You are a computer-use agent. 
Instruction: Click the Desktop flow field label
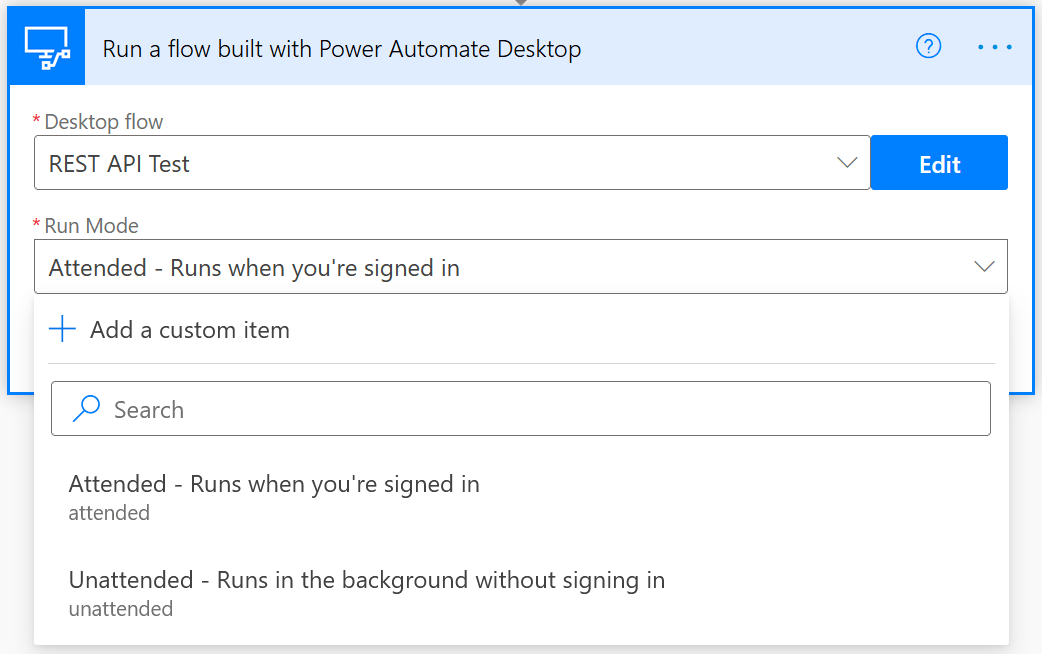coord(104,122)
